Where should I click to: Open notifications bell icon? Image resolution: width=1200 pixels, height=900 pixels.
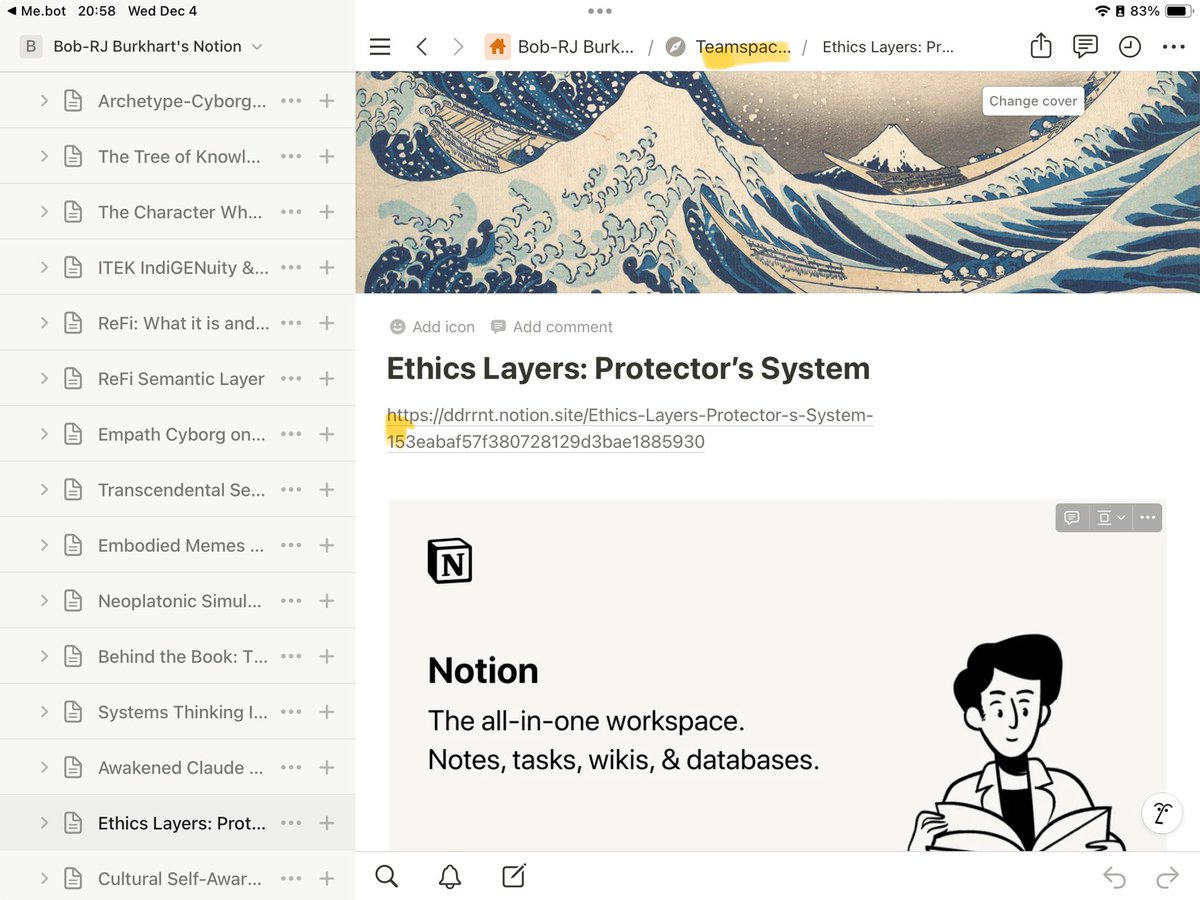tap(450, 877)
